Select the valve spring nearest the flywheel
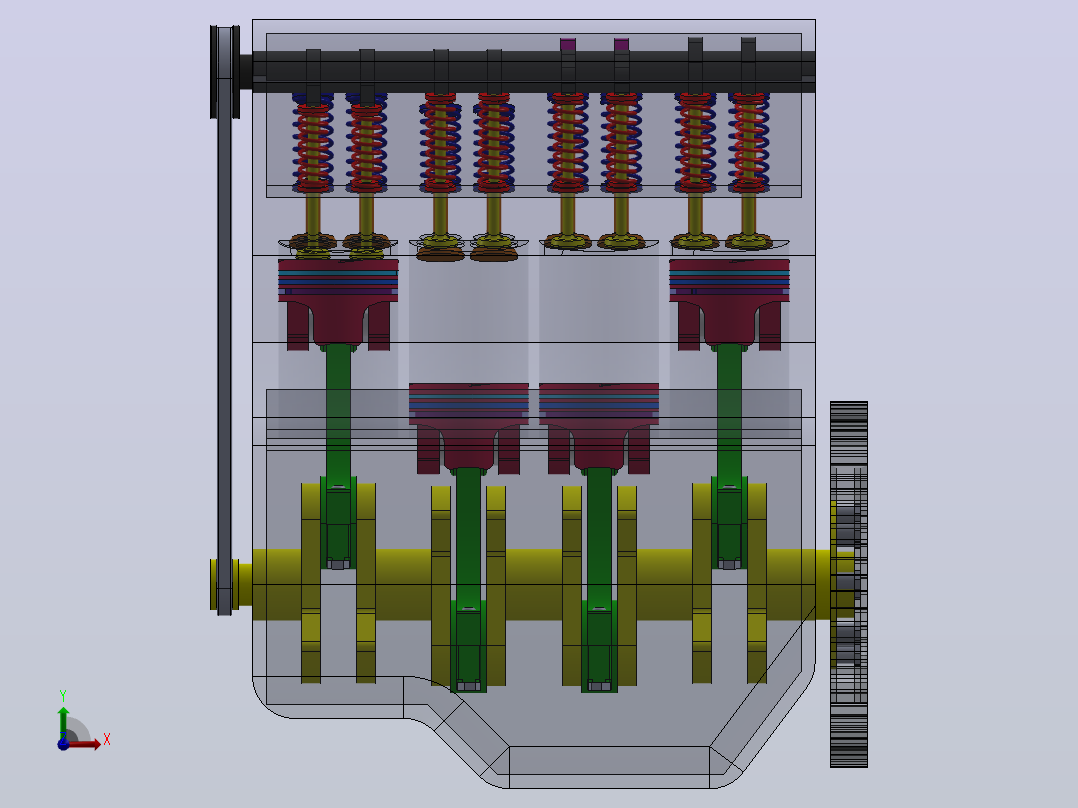 [x=749, y=143]
